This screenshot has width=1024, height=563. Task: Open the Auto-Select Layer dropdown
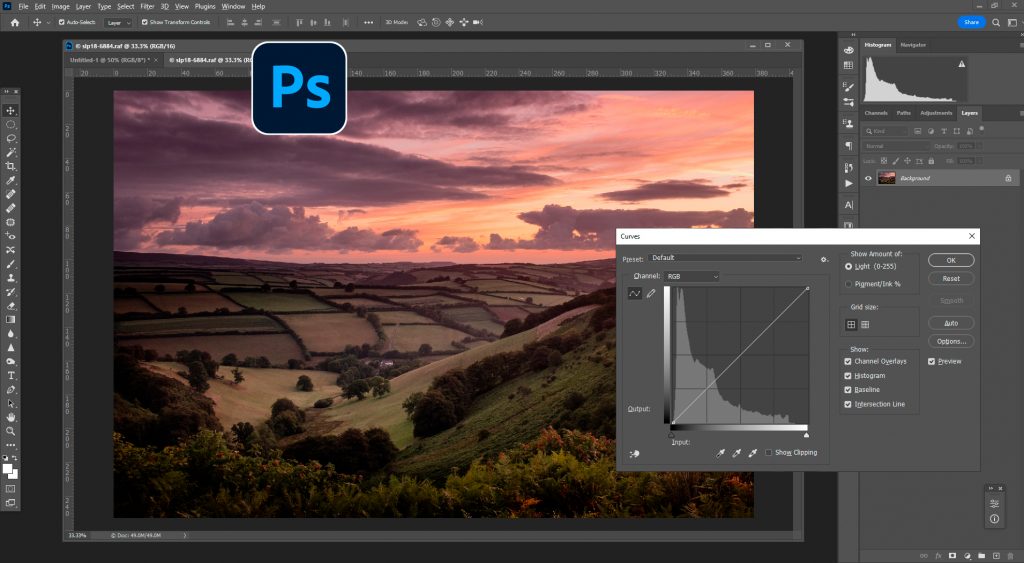point(118,22)
